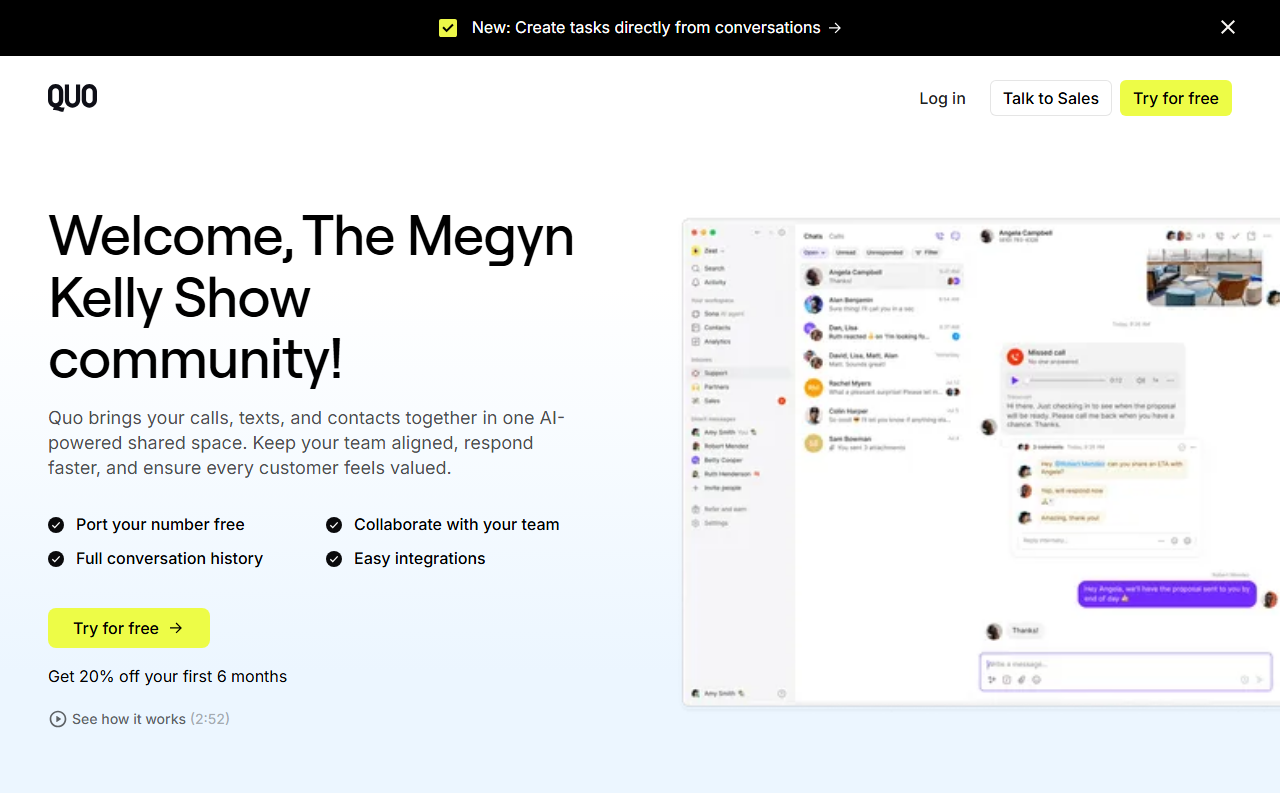This screenshot has width=1280, height=800.
Task: Select the Sales inbox in the preview sidebar
Action: click(x=738, y=401)
